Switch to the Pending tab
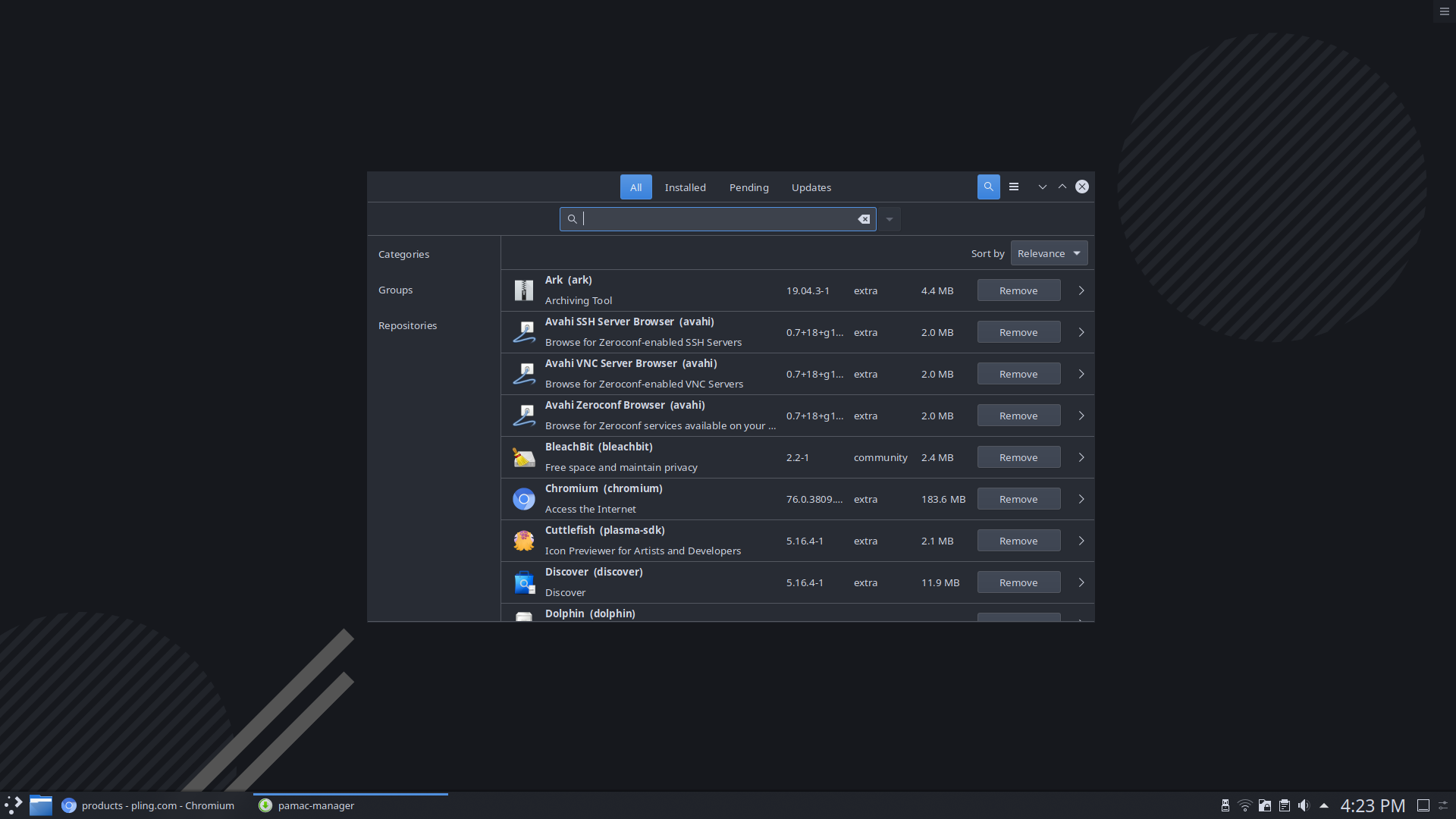 tap(748, 187)
